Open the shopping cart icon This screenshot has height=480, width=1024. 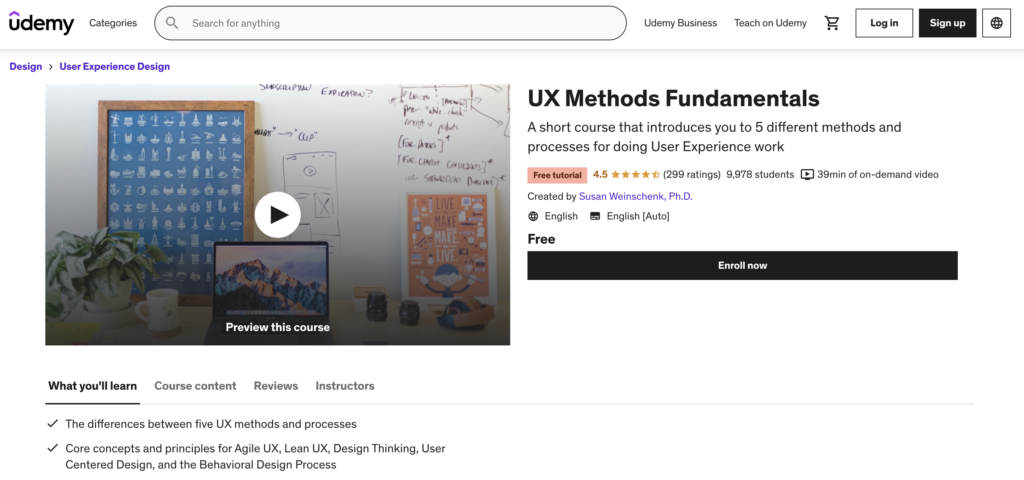point(832,23)
